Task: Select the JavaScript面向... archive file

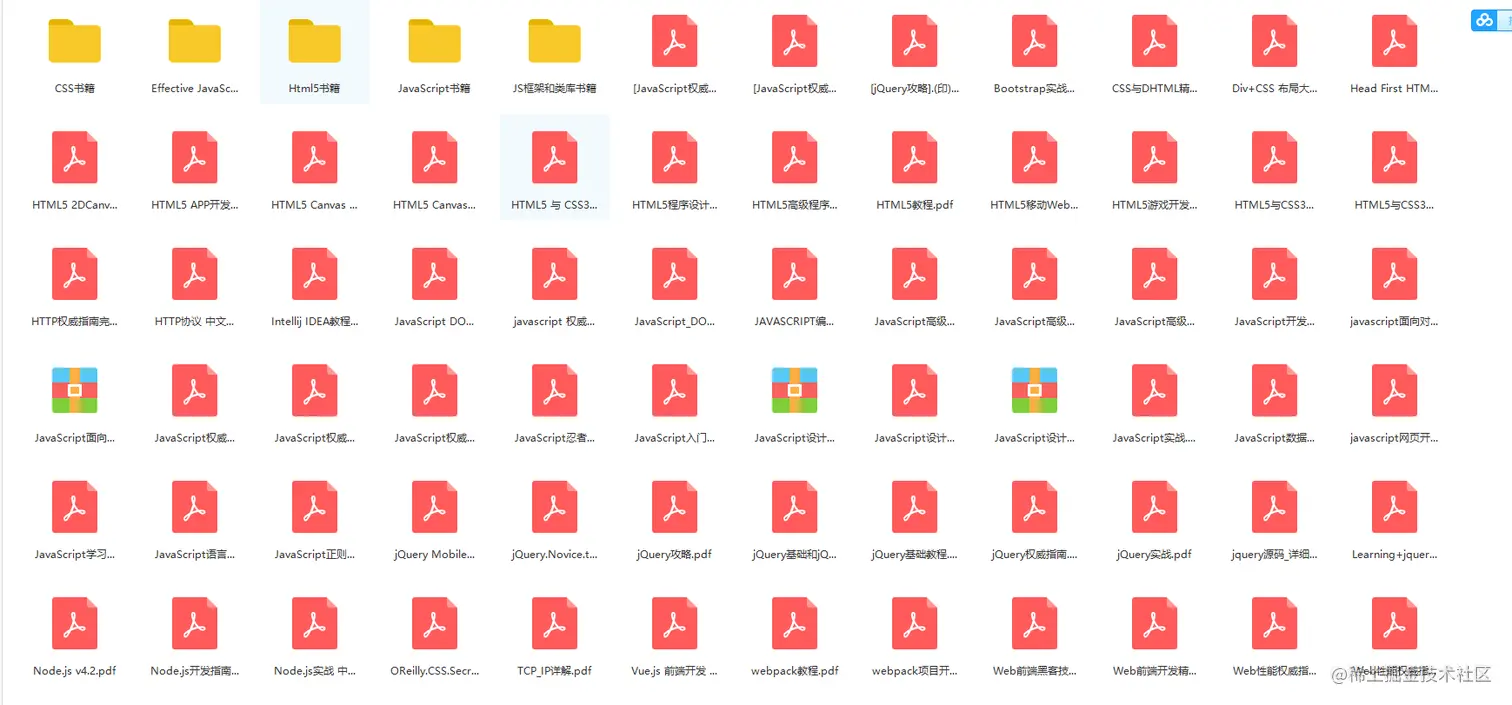Action: point(75,391)
